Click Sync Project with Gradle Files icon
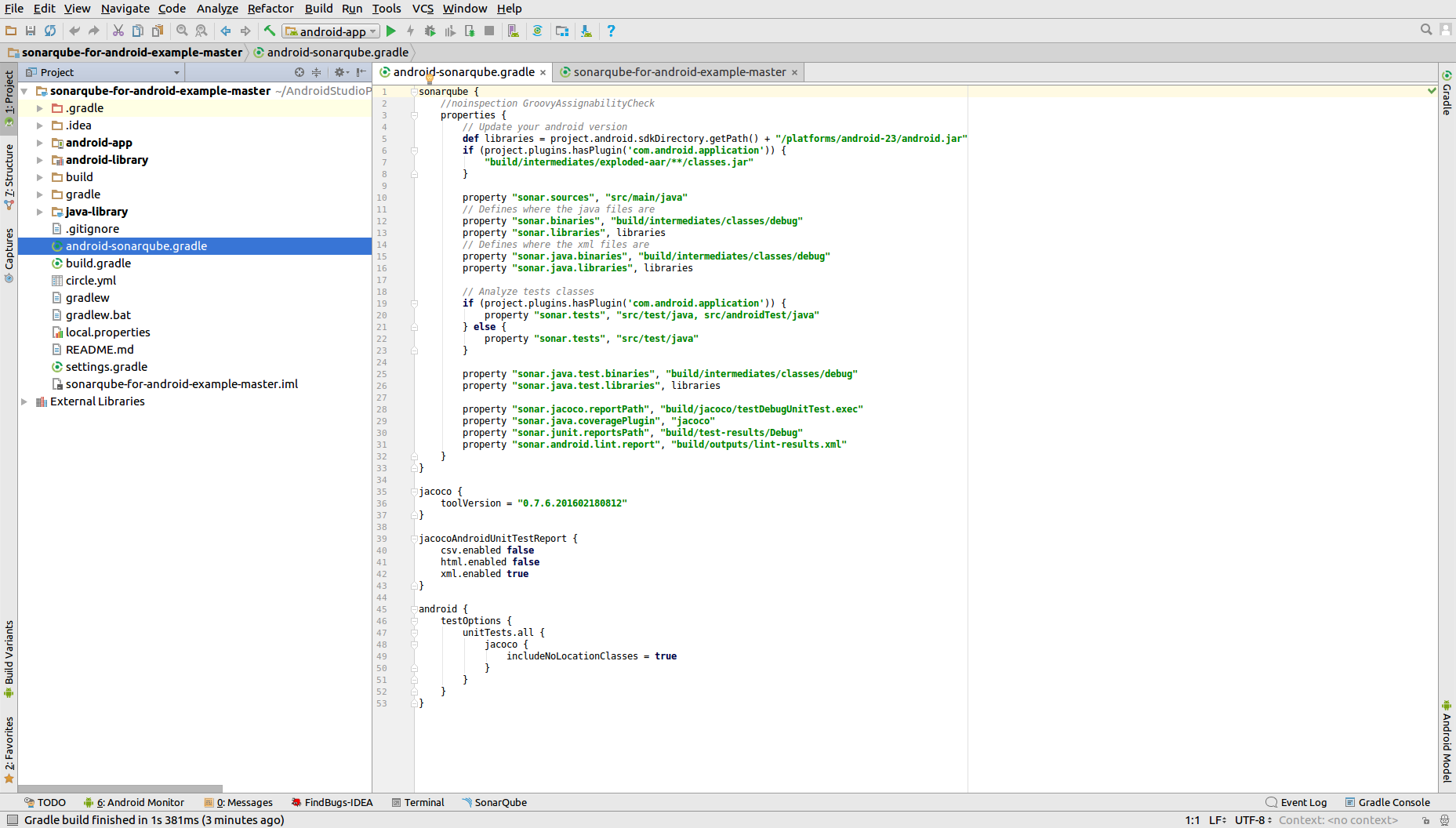Screen dimensions: 1456x828 coord(538,31)
